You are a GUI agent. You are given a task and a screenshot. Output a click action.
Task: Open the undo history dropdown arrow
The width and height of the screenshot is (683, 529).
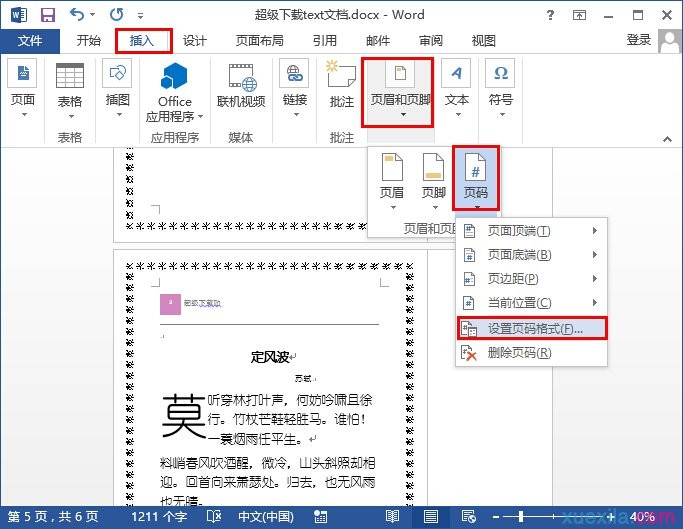pyautogui.click(x=92, y=15)
